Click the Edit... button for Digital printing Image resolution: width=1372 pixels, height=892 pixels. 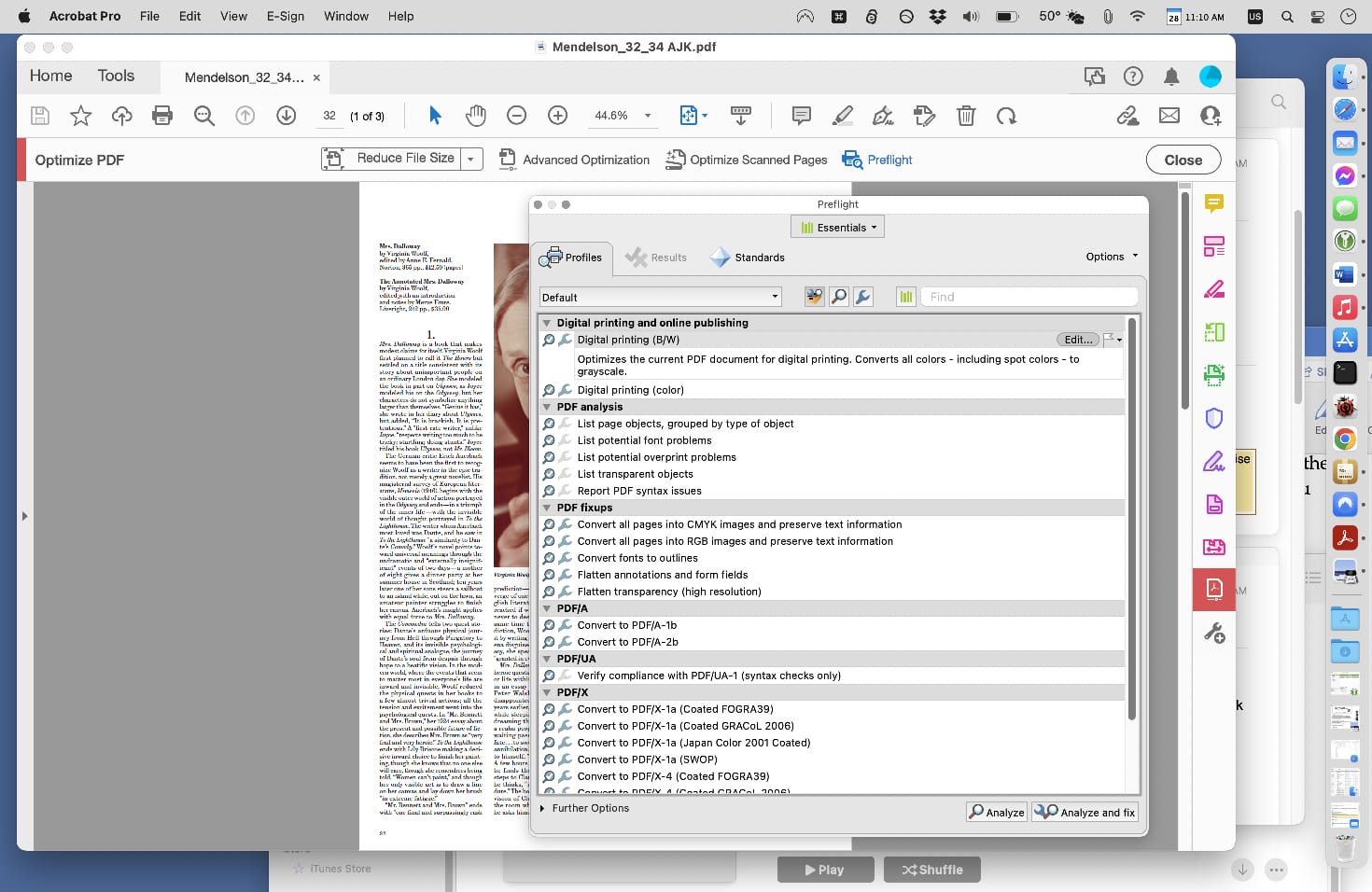pos(1078,340)
